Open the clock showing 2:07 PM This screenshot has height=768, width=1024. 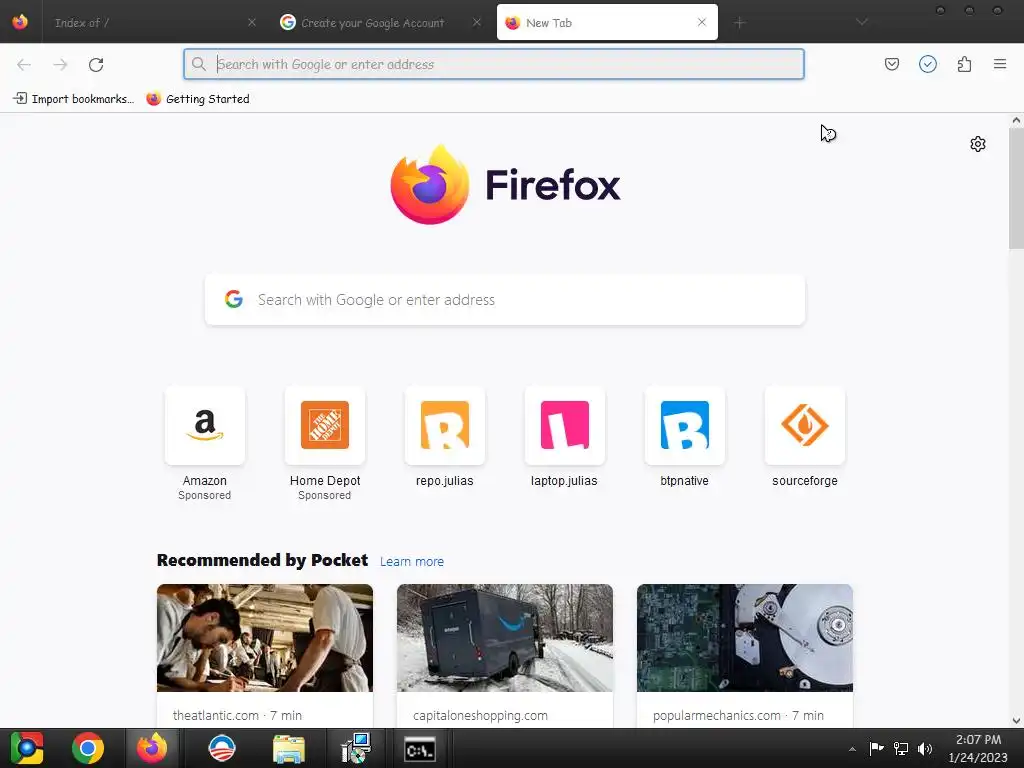pos(978,748)
